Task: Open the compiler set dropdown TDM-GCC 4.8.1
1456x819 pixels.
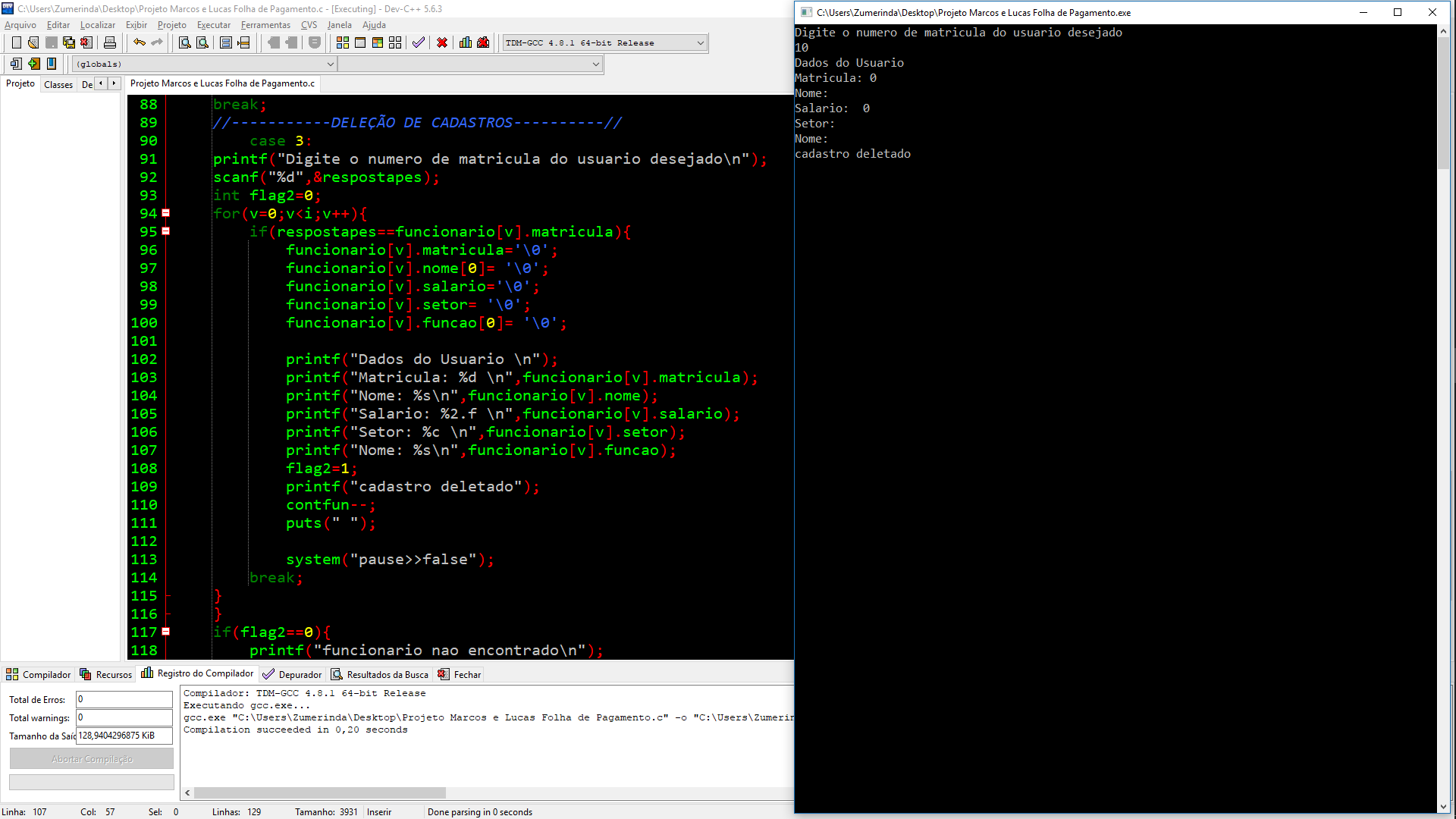Action: click(604, 43)
